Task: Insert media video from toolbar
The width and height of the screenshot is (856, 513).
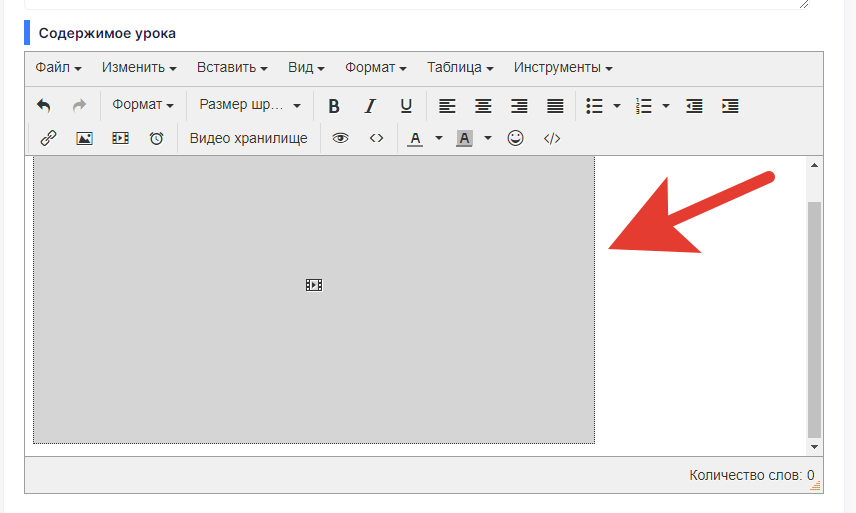Action: pyautogui.click(x=120, y=138)
